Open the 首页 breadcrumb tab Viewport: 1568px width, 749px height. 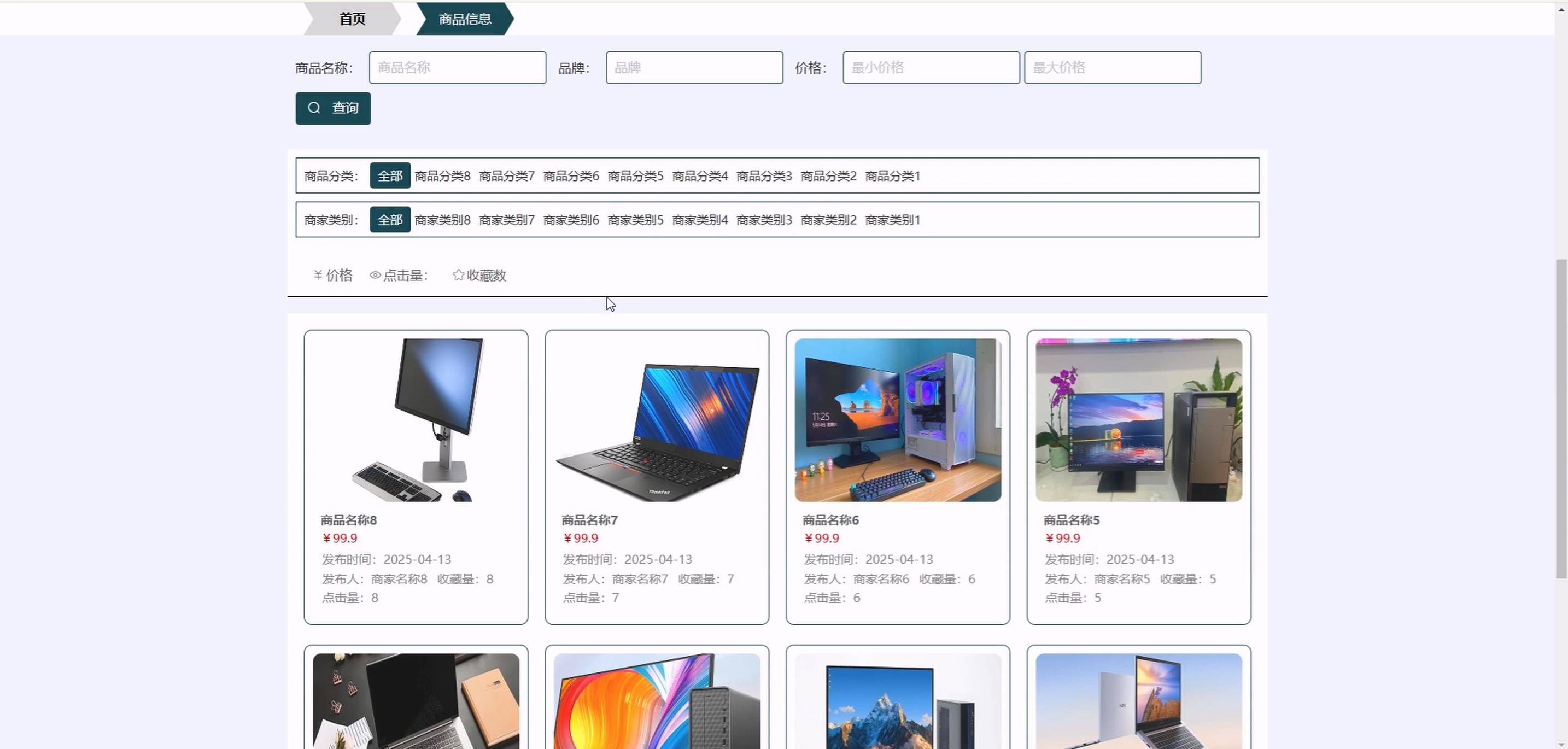click(352, 19)
